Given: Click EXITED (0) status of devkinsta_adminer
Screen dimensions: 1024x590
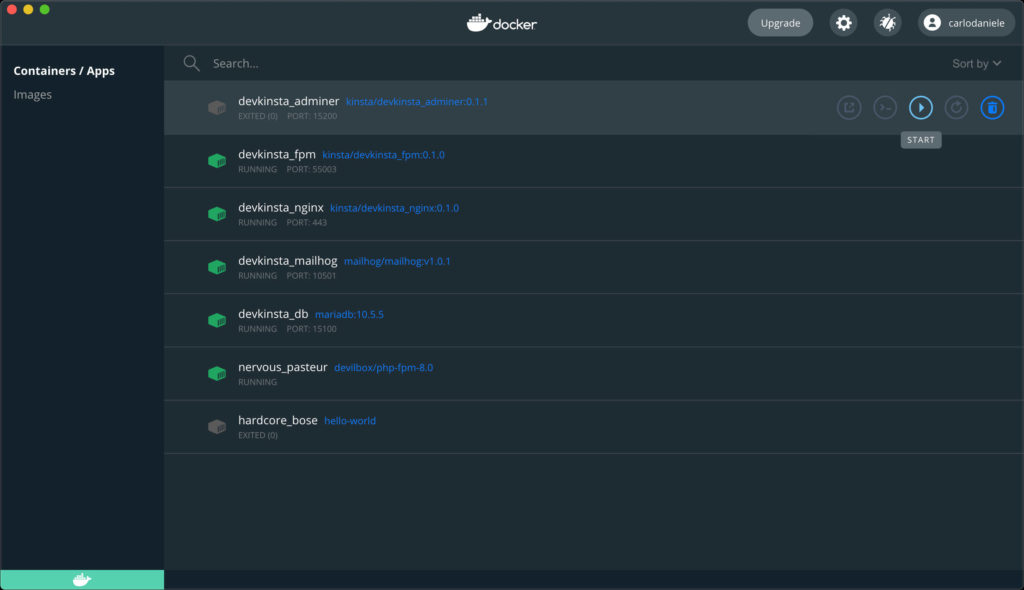Looking at the screenshot, I should click(258, 116).
